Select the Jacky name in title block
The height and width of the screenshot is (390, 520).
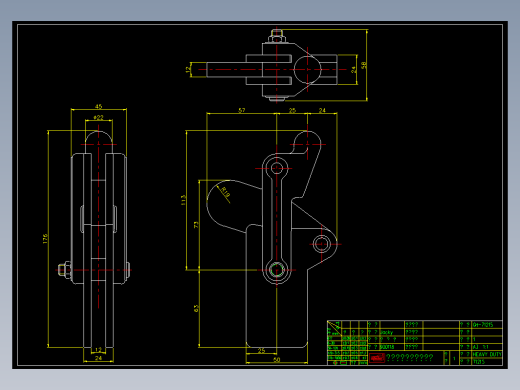coord(386,332)
